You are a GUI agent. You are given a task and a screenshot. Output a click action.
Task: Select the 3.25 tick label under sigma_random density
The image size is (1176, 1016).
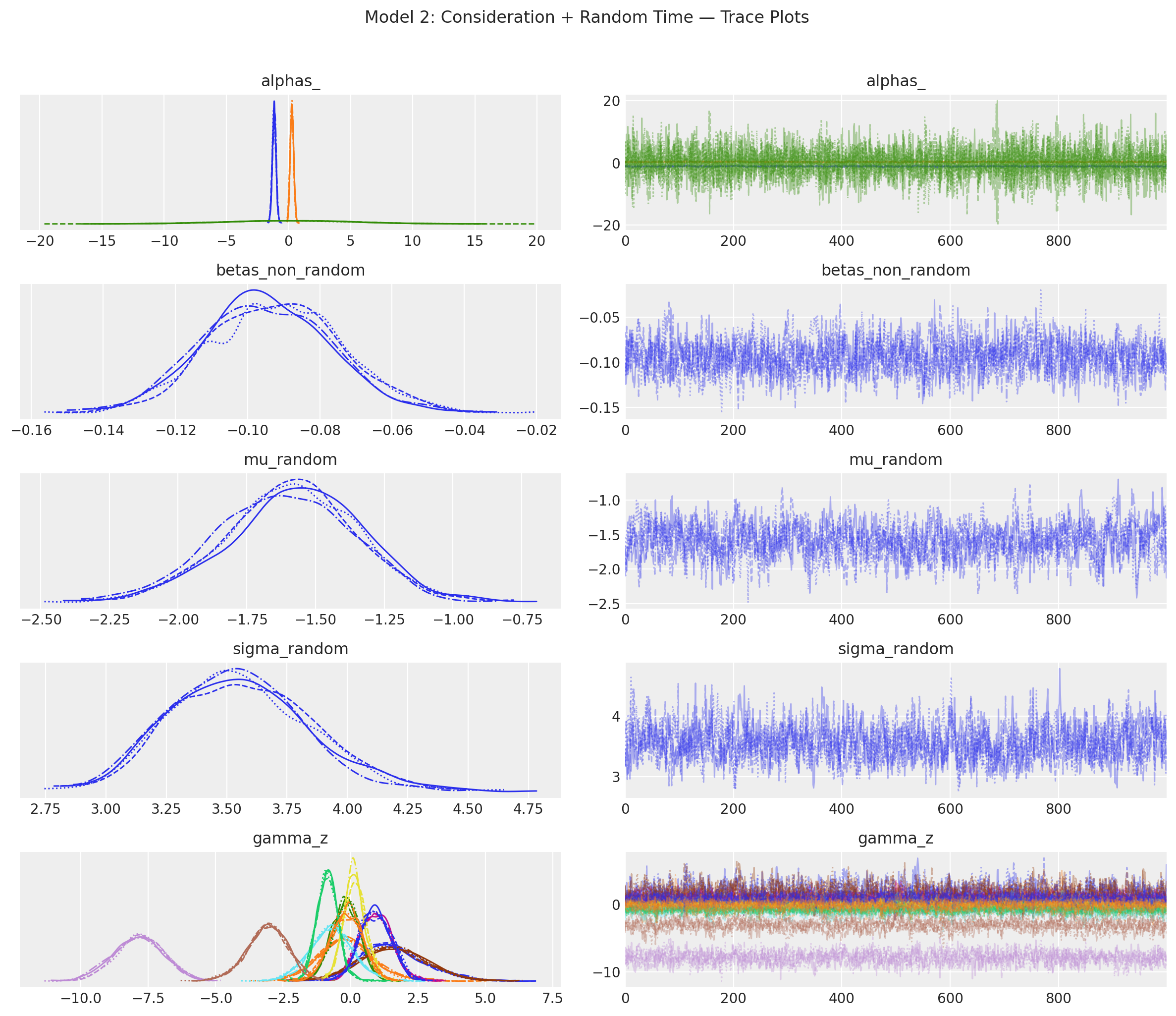[x=166, y=809]
